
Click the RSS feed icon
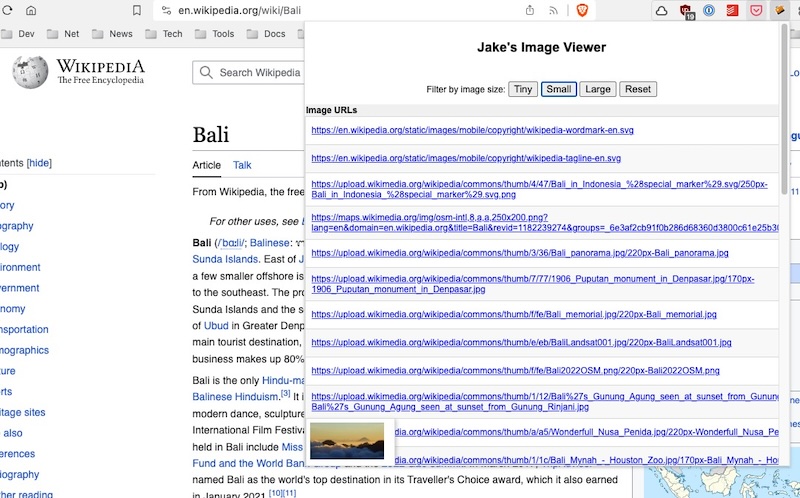(x=553, y=10)
